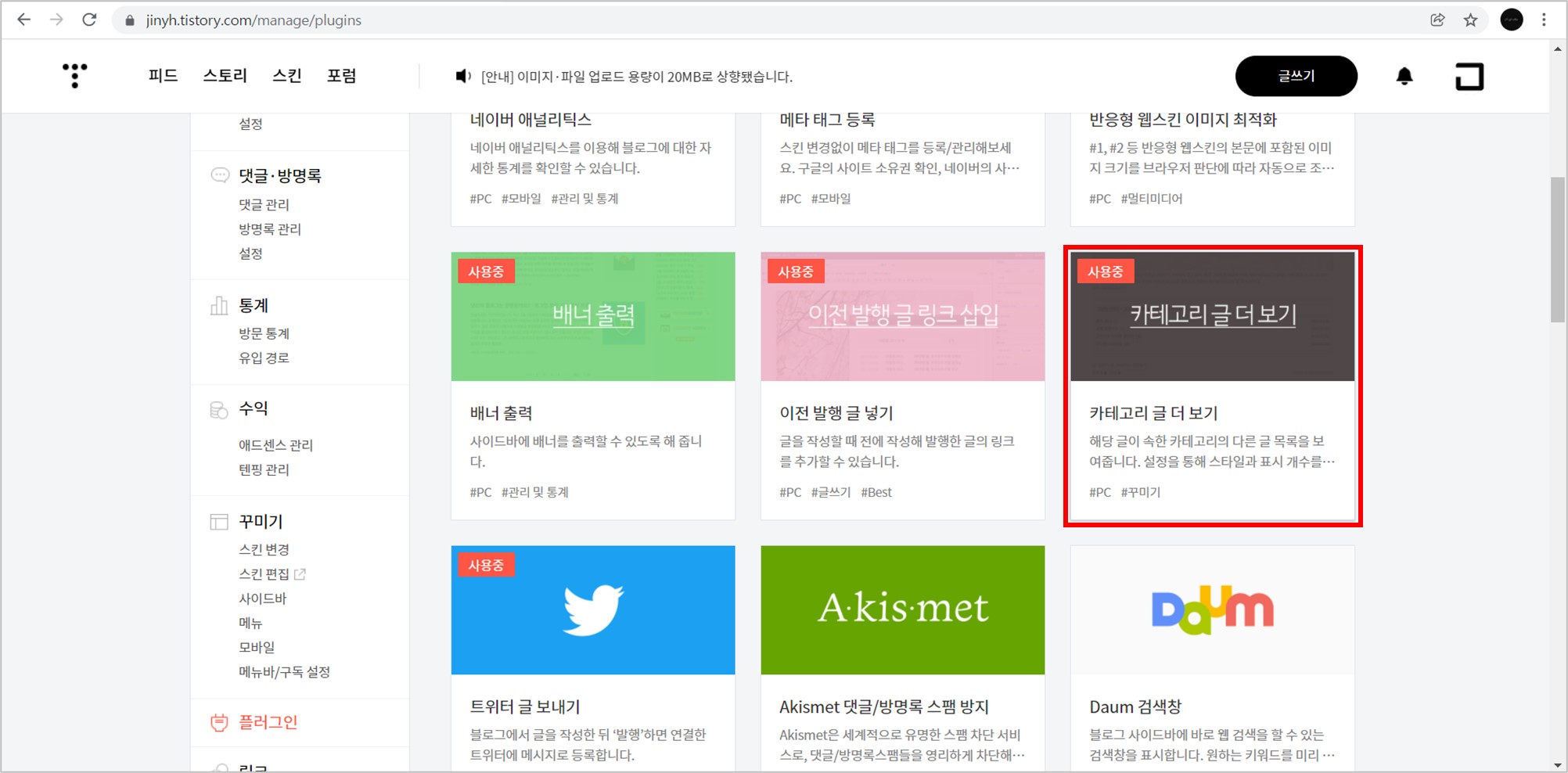Open the 포럼 menu item
The width and height of the screenshot is (1568, 773).
pyautogui.click(x=342, y=75)
